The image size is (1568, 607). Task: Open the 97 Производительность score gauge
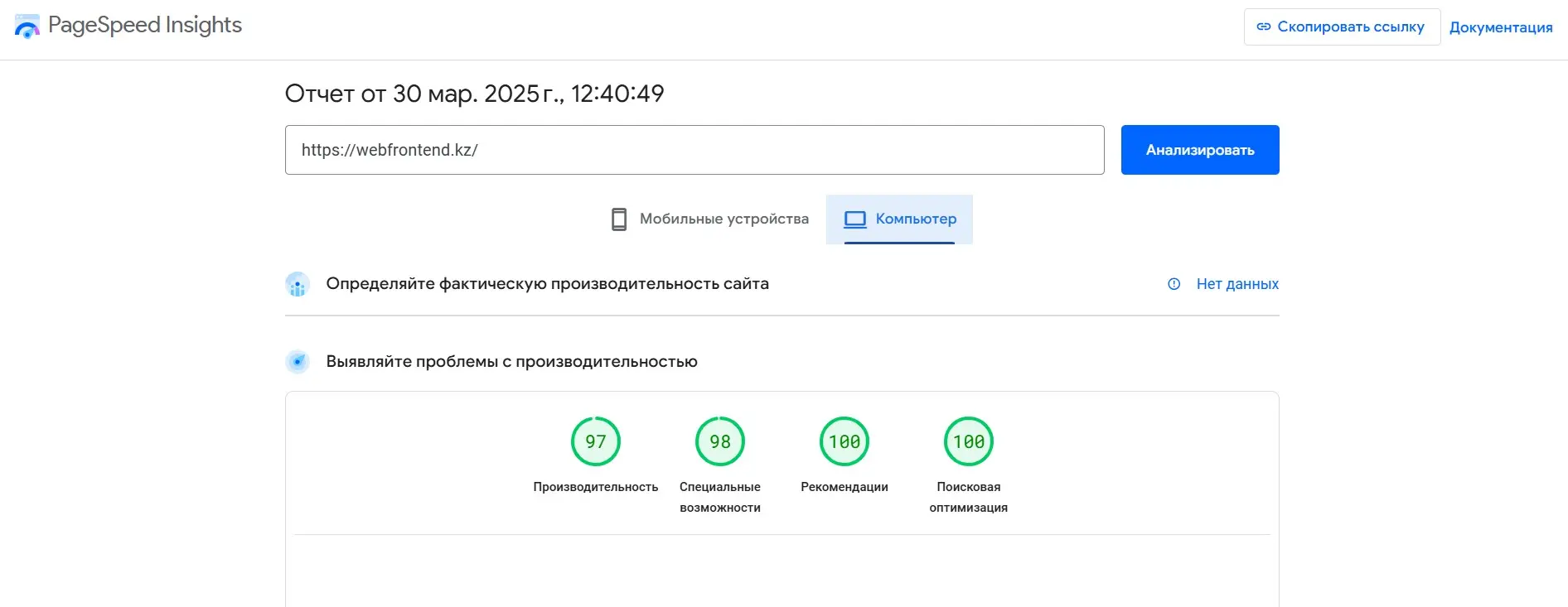click(x=596, y=441)
